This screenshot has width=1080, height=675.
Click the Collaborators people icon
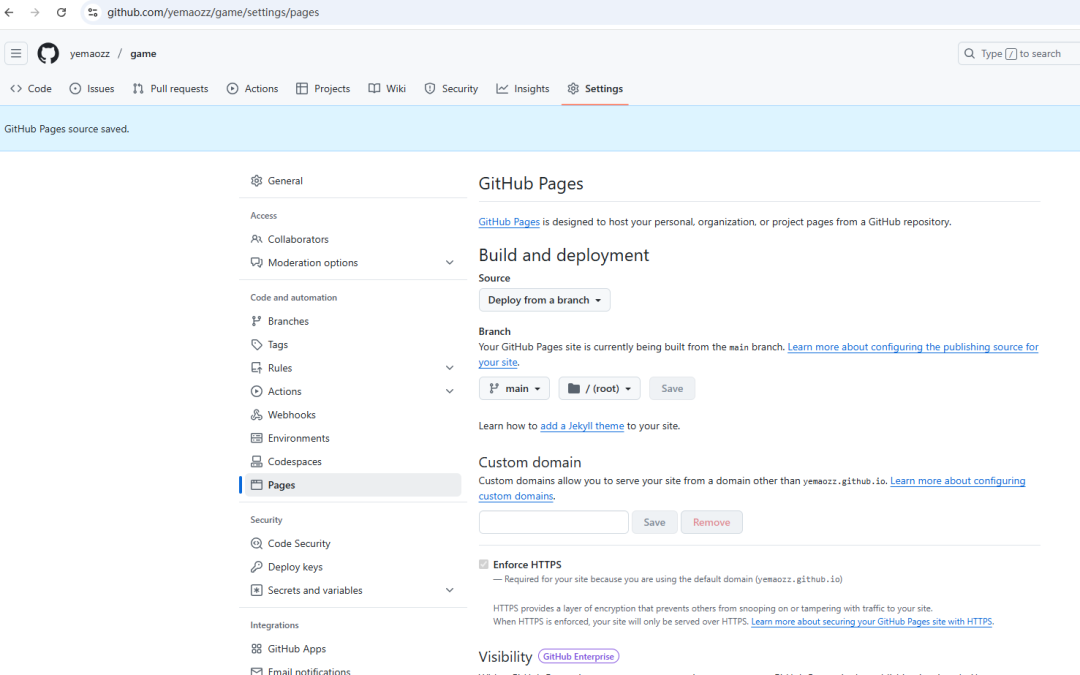pyautogui.click(x=256, y=239)
